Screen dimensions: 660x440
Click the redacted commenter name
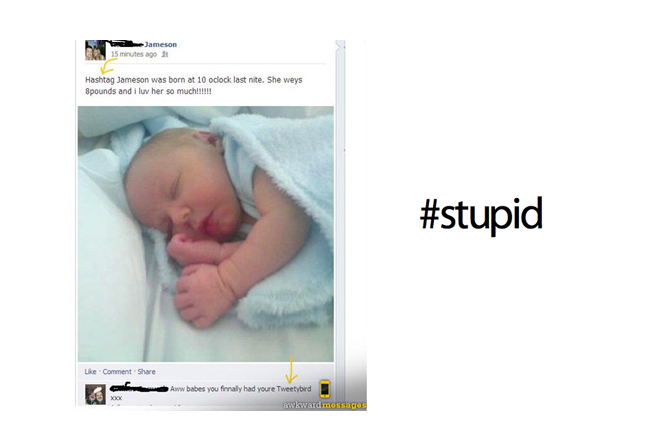(139, 388)
